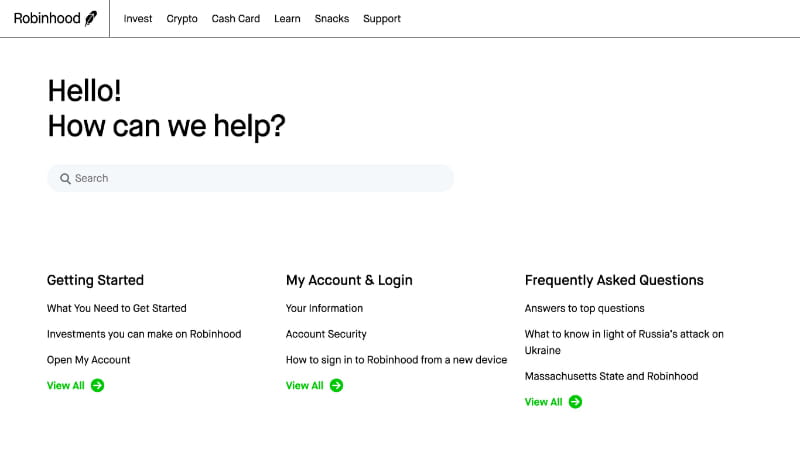Open Massachusetts State and Robinhood article
The width and height of the screenshot is (800, 449).
(x=612, y=376)
